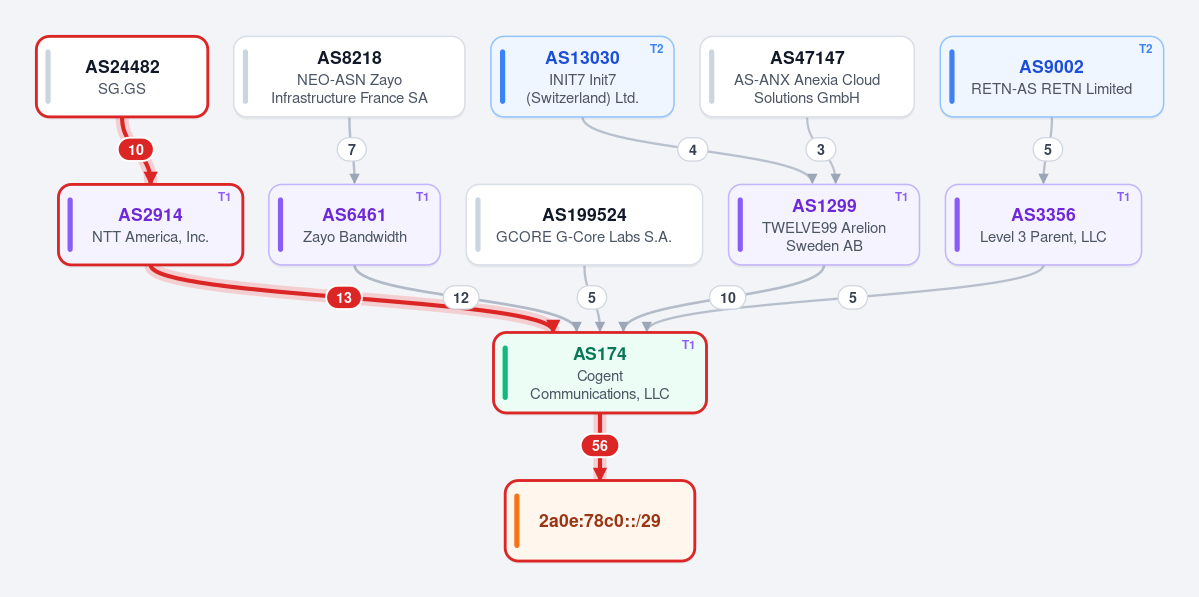Image resolution: width=1199 pixels, height=597 pixels.
Task: Select the AS3356 Level 3 Parent node
Action: (1043, 225)
